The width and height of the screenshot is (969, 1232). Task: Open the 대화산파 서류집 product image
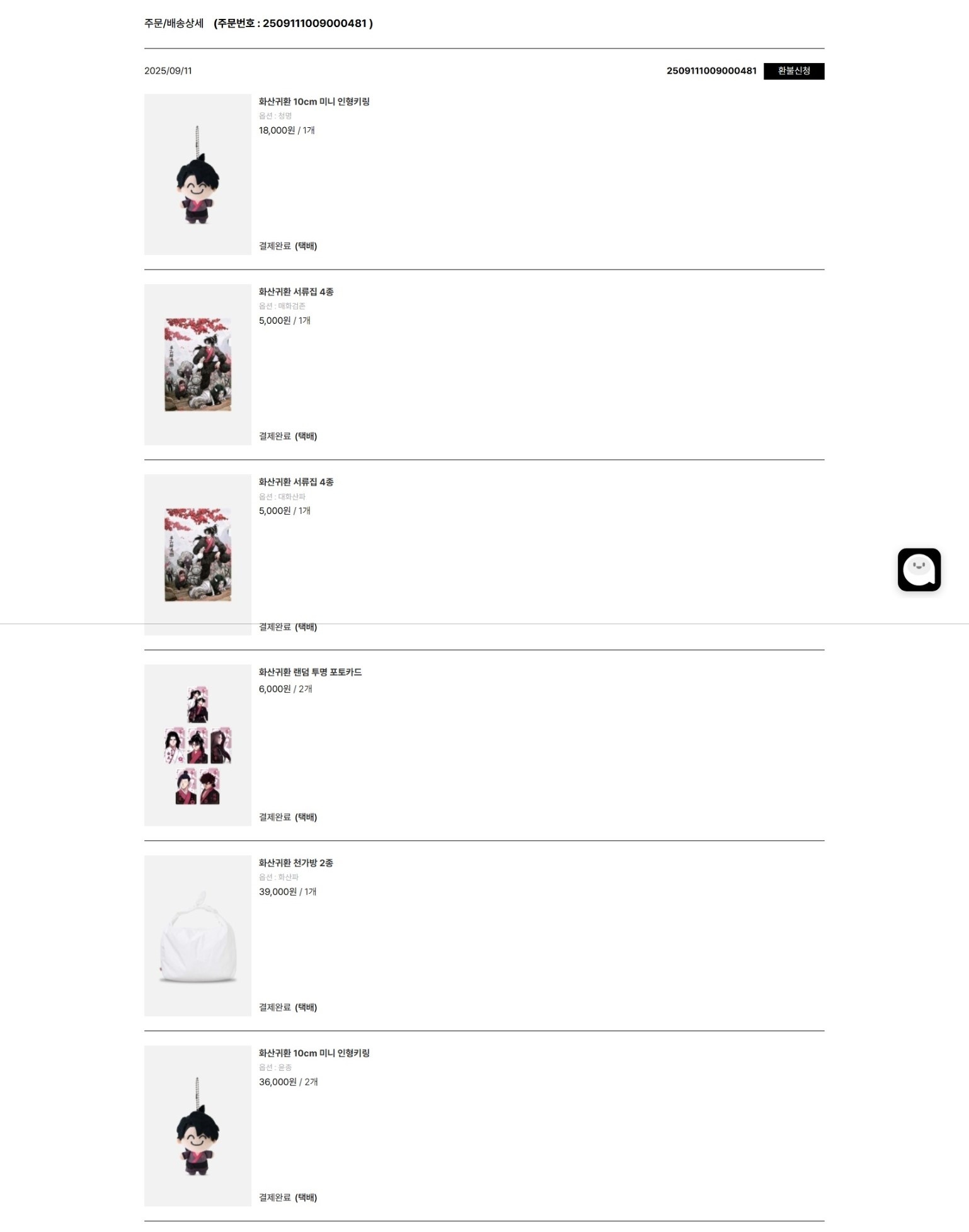click(198, 554)
